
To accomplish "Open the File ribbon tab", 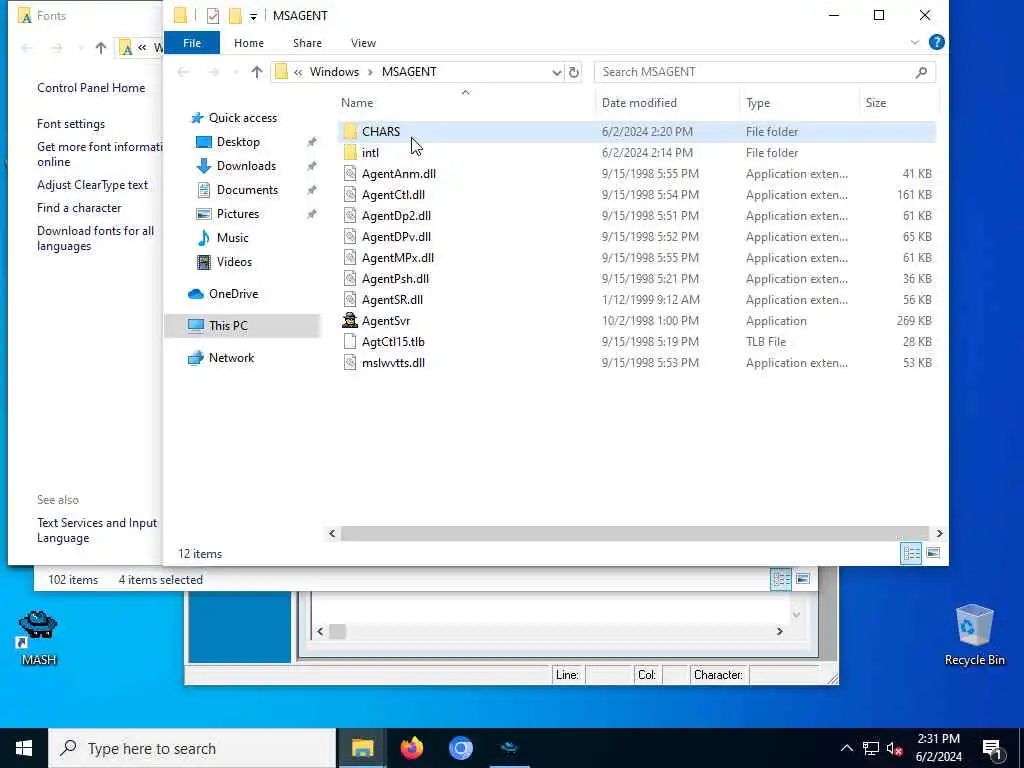I will click(x=192, y=43).
